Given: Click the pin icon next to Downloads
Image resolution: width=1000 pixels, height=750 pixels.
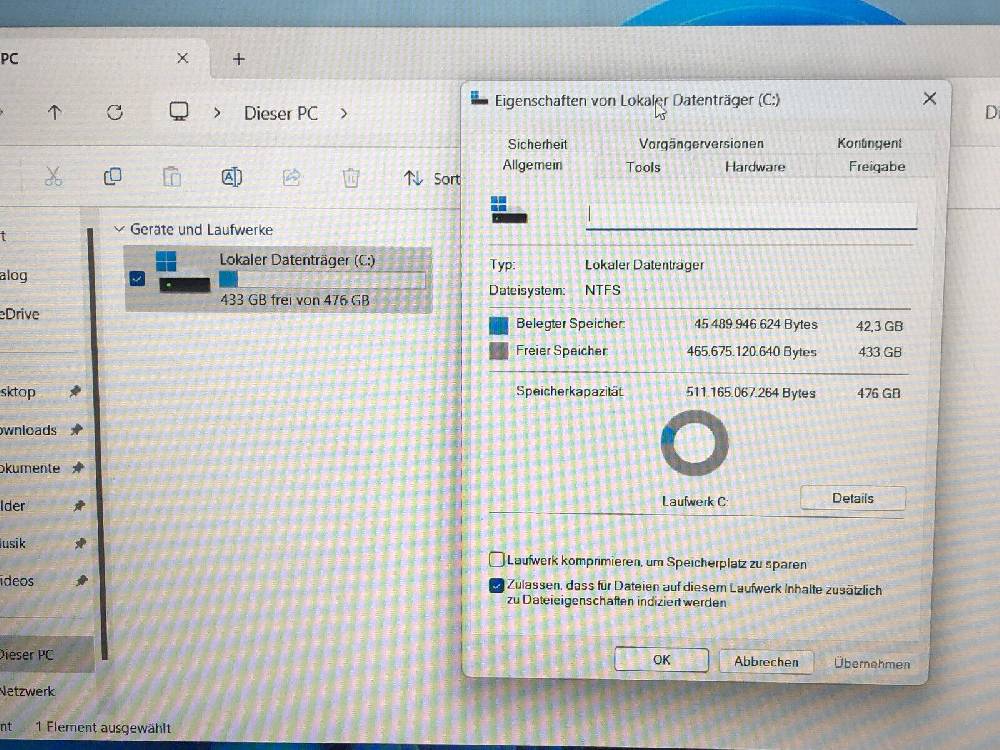Looking at the screenshot, I should 77,430.
